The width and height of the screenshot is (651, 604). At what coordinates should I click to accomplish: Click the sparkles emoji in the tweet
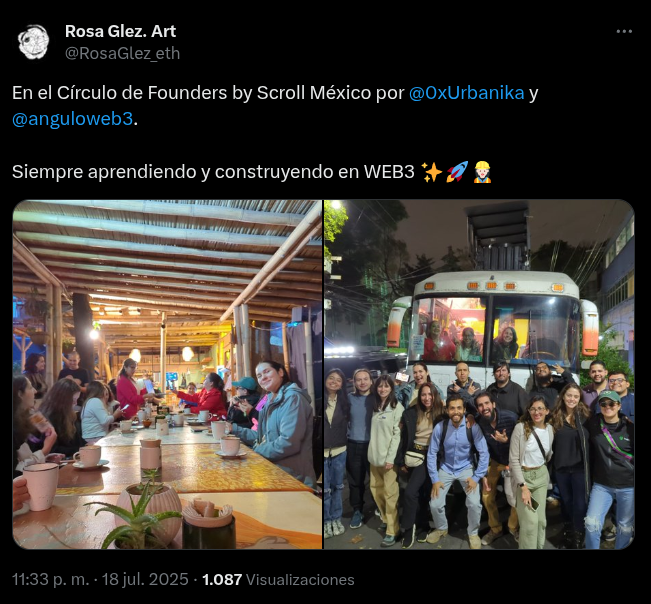click(x=432, y=172)
